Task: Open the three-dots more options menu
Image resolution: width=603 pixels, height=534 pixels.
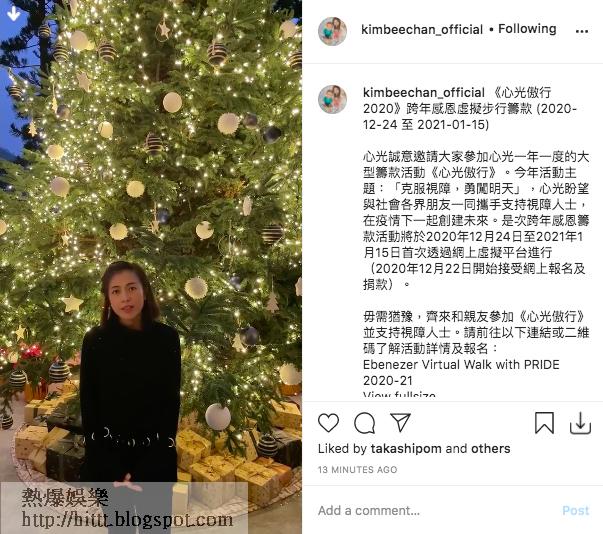Action: tap(582, 31)
